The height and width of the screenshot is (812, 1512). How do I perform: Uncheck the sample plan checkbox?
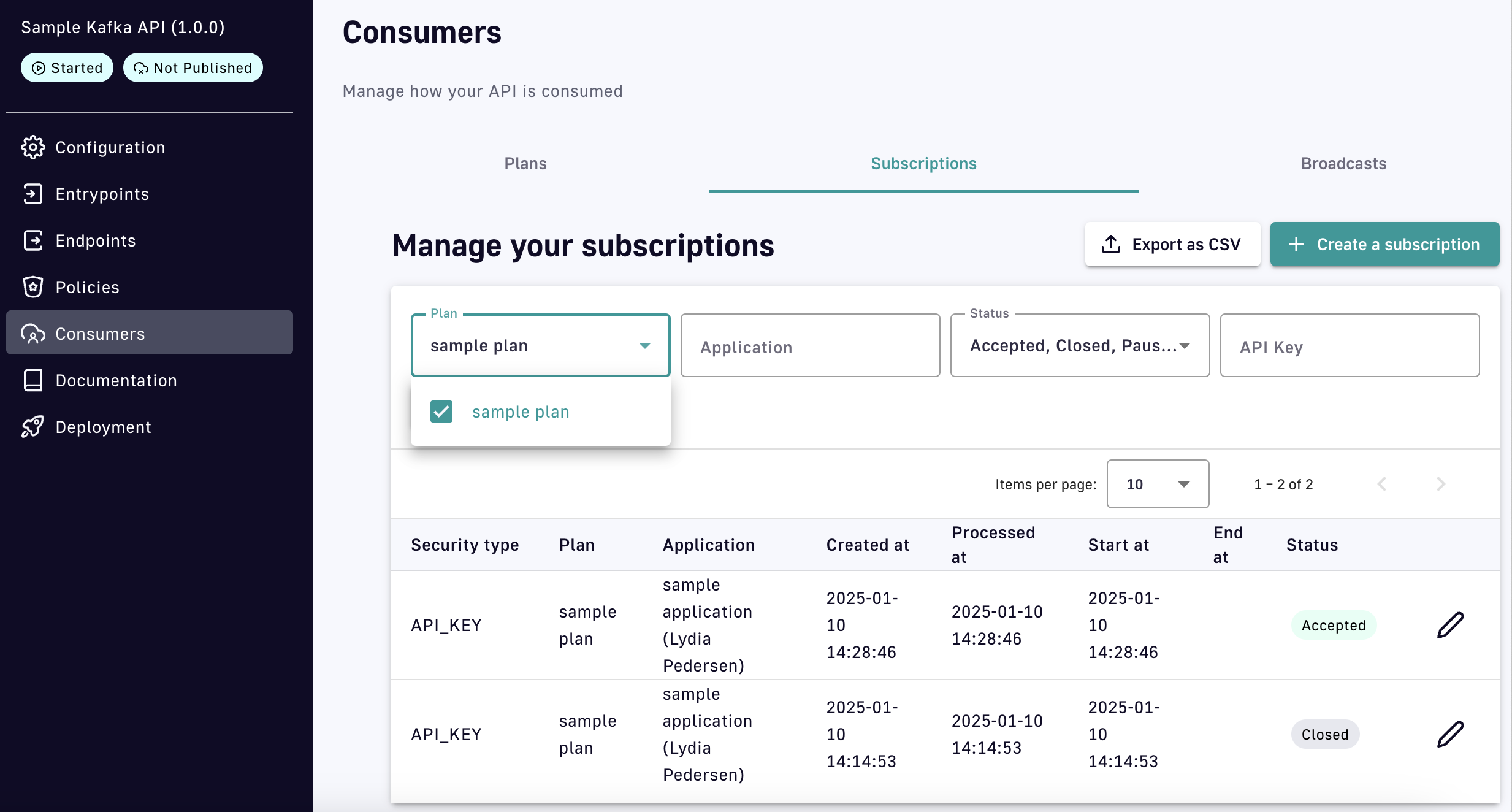tap(441, 412)
